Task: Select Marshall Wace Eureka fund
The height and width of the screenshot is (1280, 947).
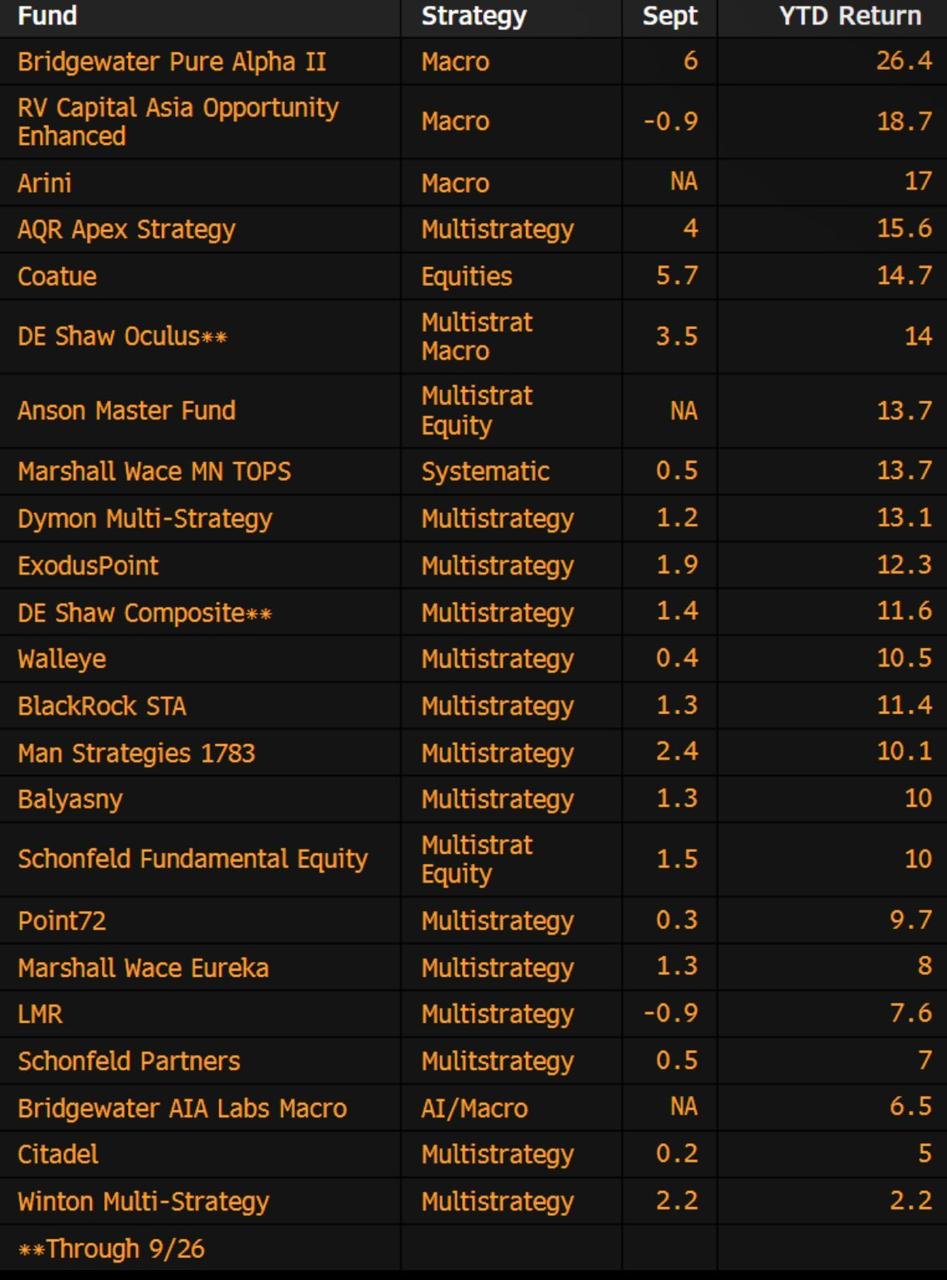Action: pos(143,968)
